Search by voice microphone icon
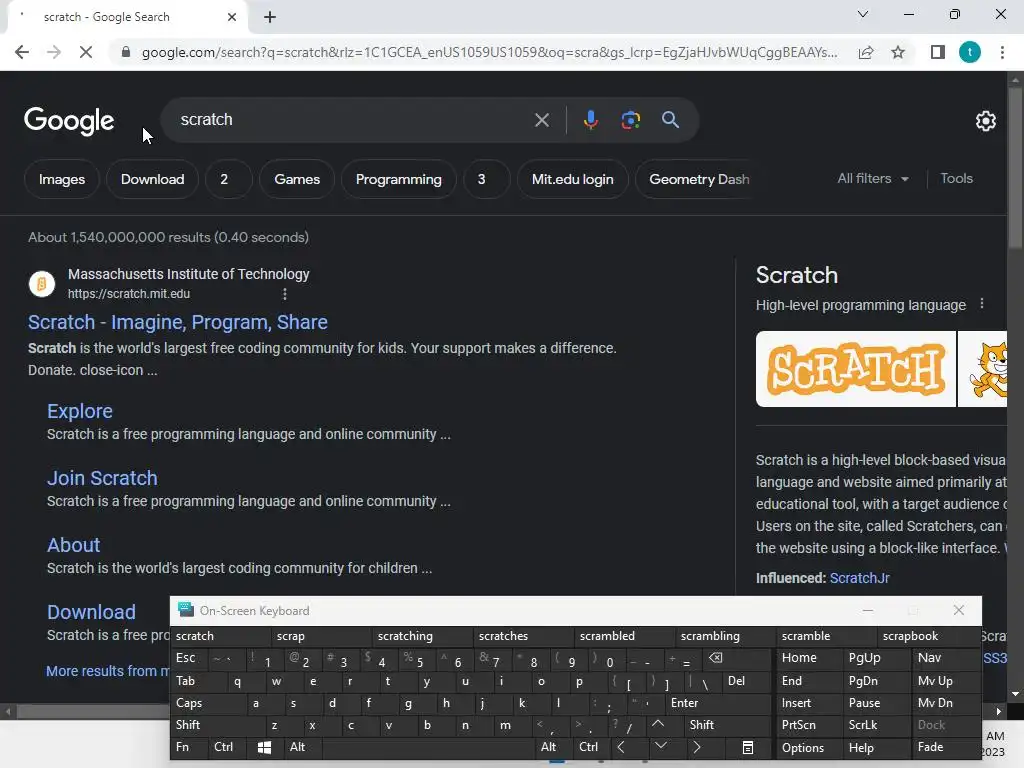Screen dimensions: 1024x768 point(590,120)
